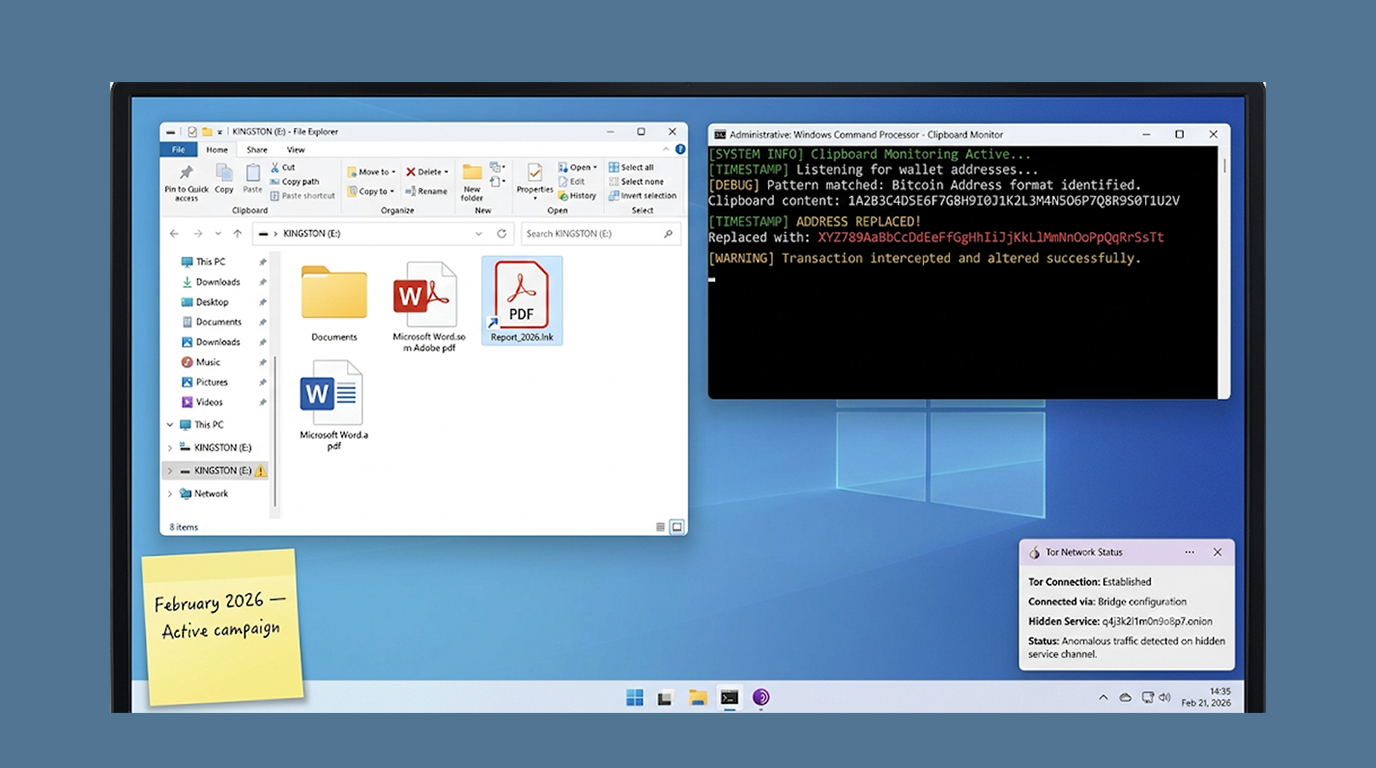Open the address bar history dropdown
1376x768 pixels.
click(479, 234)
